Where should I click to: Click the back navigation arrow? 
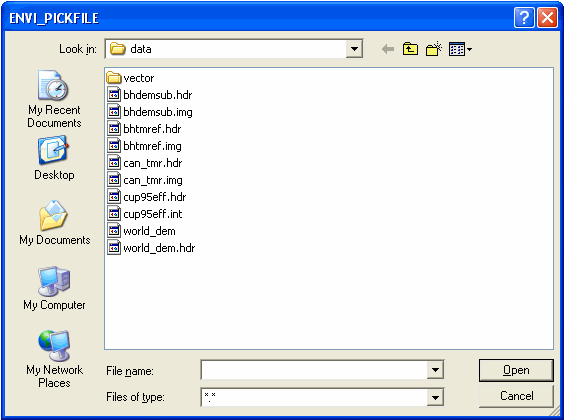point(388,49)
